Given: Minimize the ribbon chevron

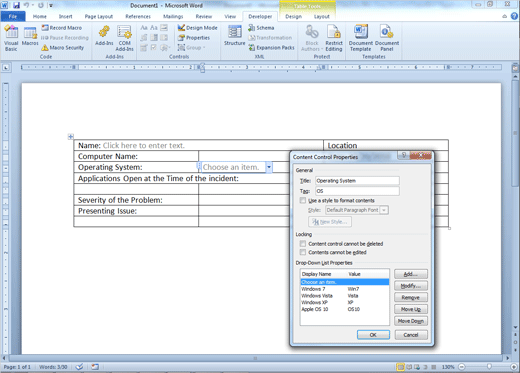Looking at the screenshot, I should [505, 16].
